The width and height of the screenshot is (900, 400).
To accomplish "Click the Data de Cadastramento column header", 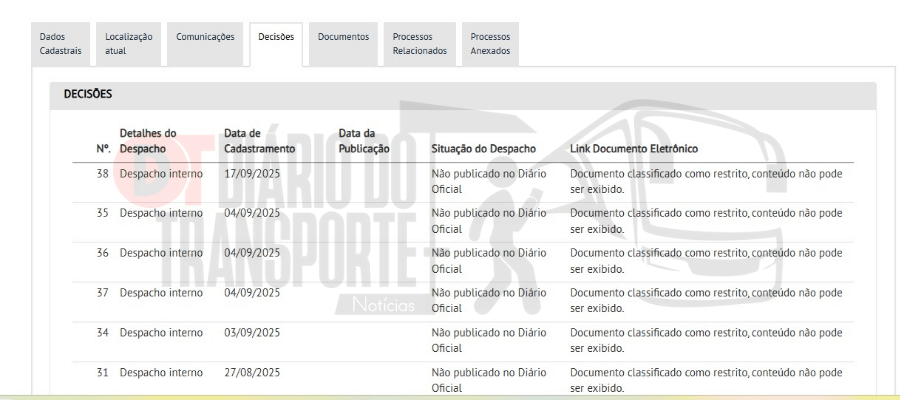I will coord(259,141).
